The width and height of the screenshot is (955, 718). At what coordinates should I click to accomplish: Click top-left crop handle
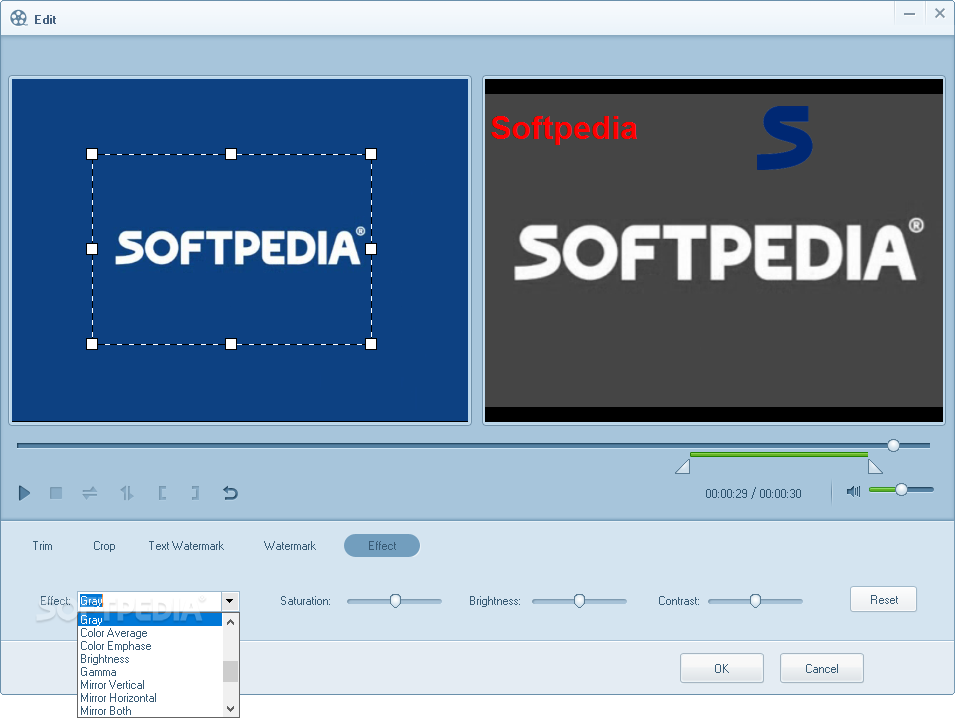(92, 154)
